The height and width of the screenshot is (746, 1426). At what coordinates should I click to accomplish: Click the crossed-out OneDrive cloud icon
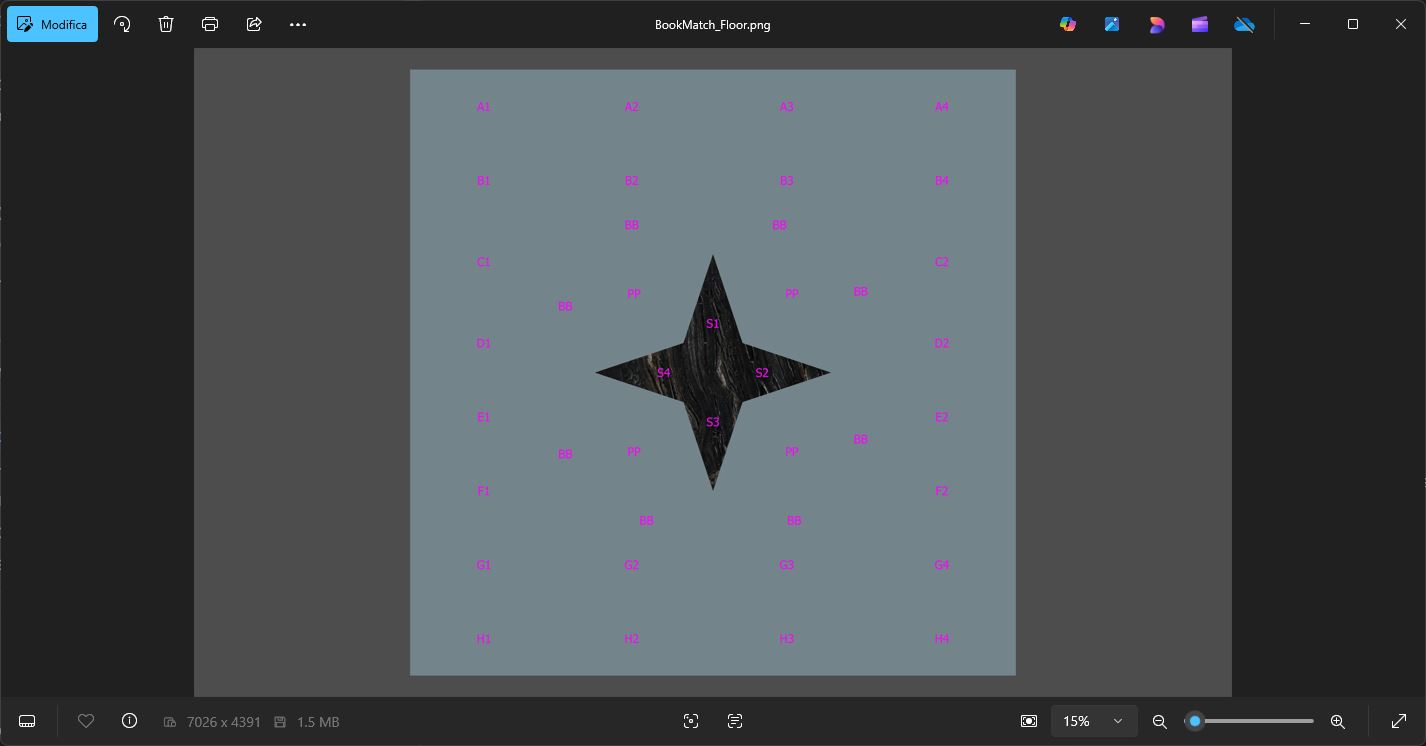[1244, 24]
